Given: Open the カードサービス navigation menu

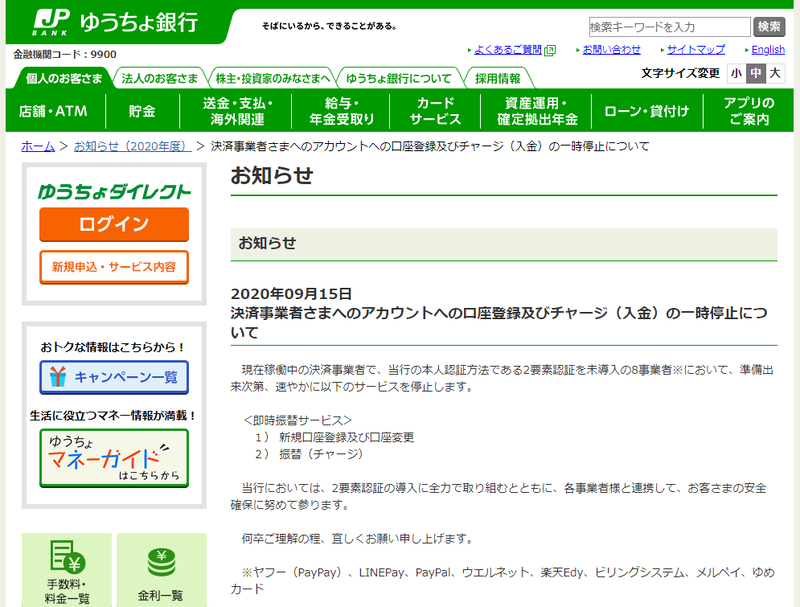Looking at the screenshot, I should 435,111.
